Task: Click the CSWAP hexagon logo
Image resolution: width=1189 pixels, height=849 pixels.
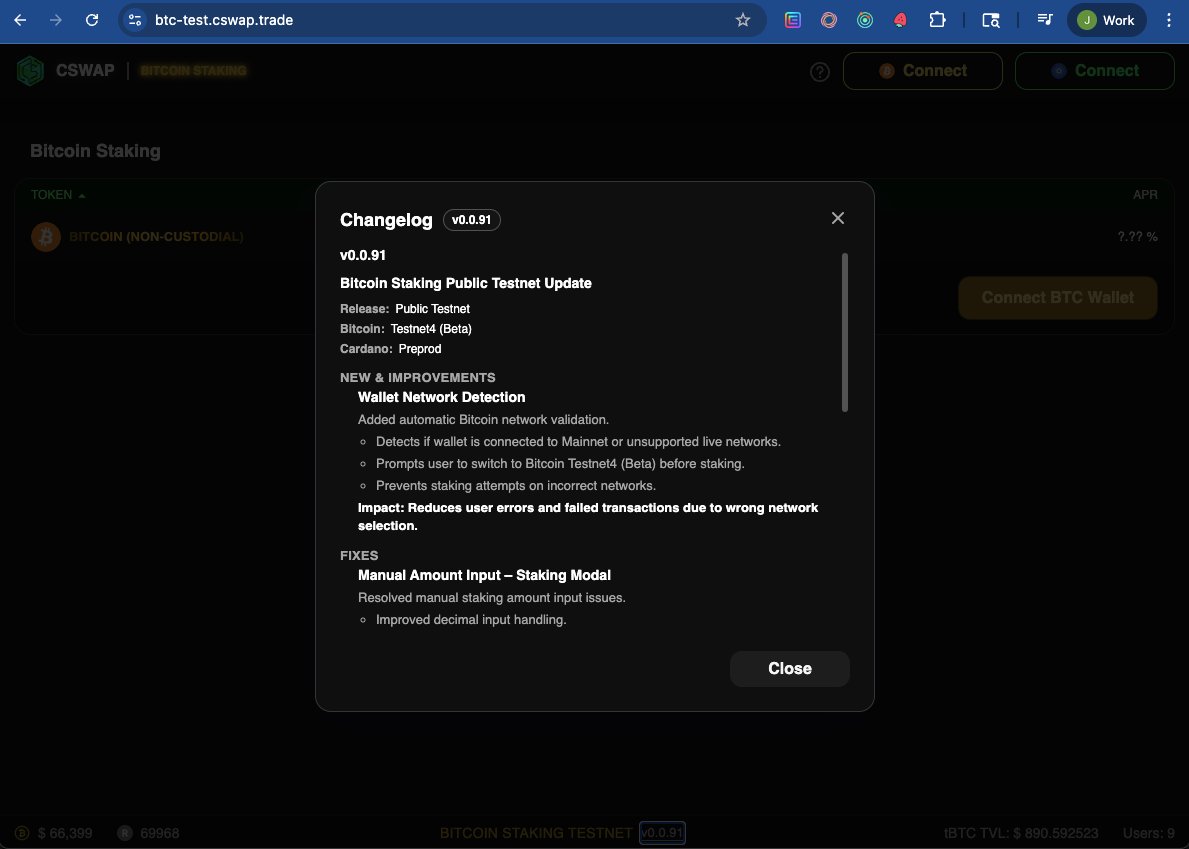Action: coord(30,71)
